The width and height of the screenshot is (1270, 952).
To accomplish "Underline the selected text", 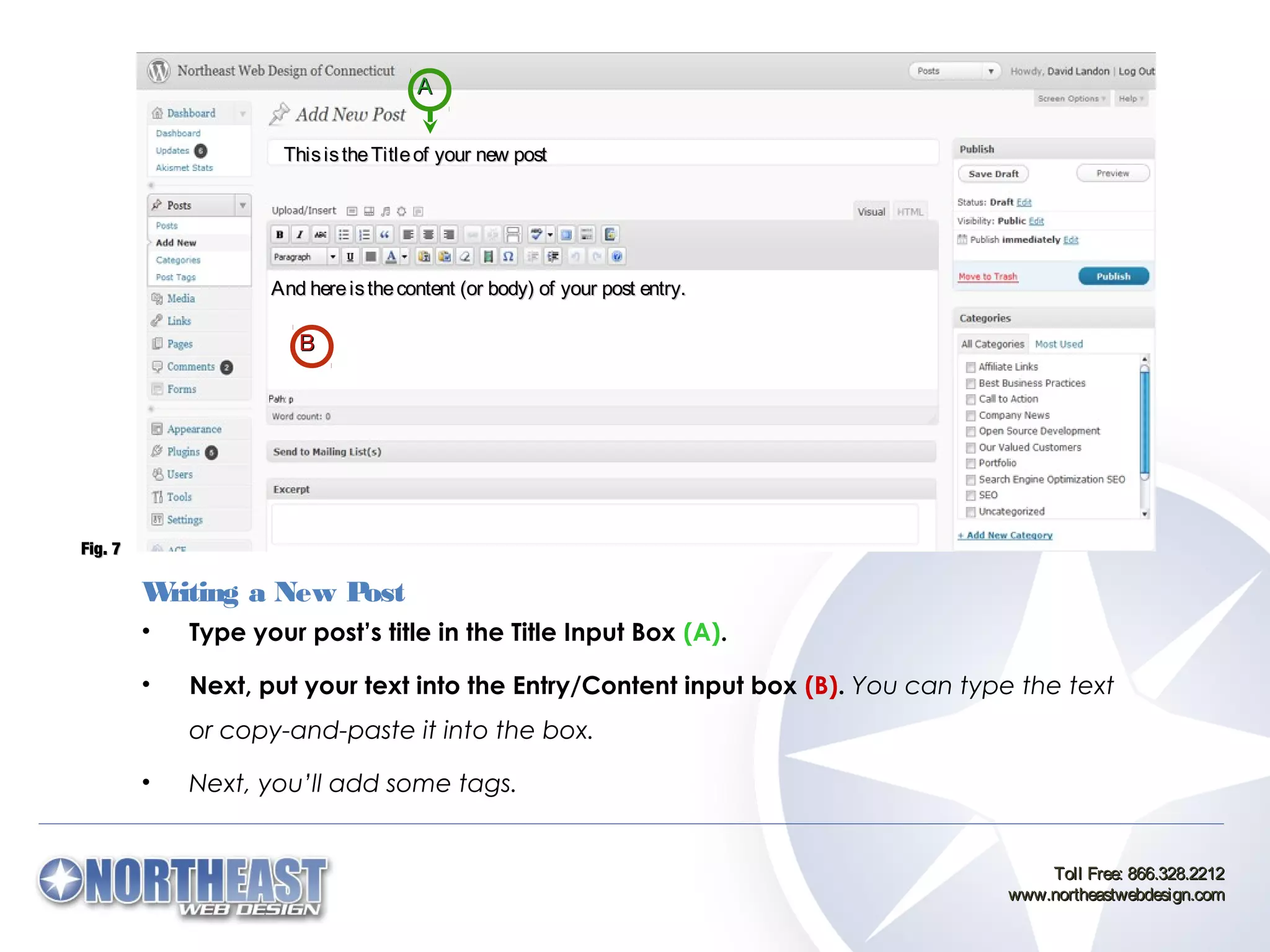I will point(350,257).
